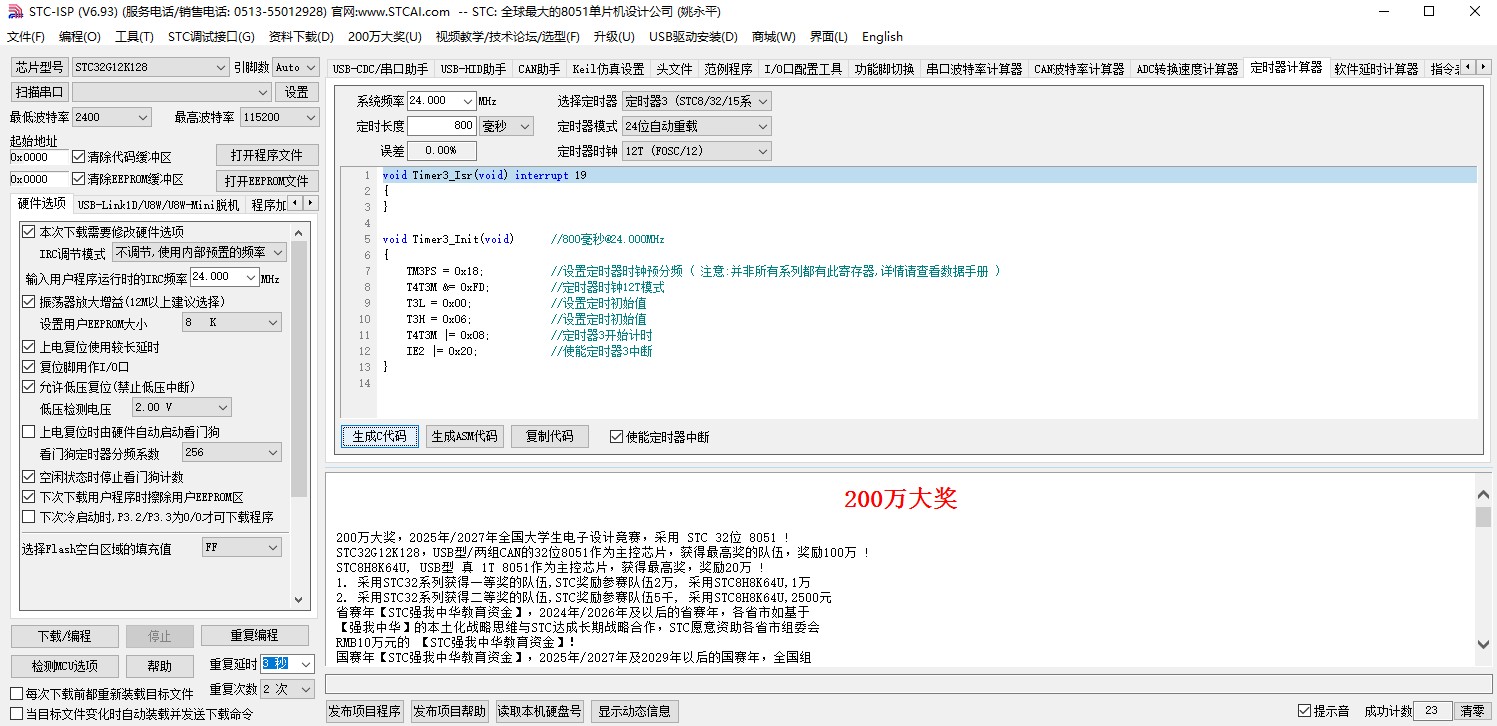
Task: Toggle 复位脚用作I/O口 checkbox
Action: [29, 367]
